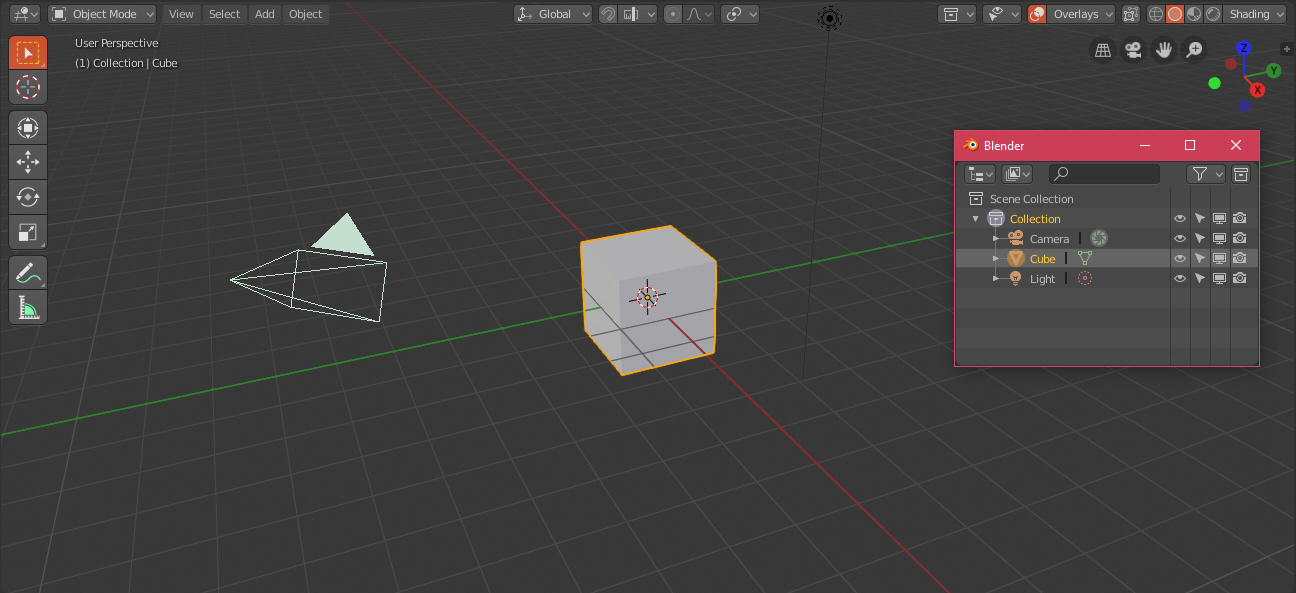This screenshot has height=593, width=1296.
Task: Hide Camera with its eye icon
Action: pos(1180,238)
